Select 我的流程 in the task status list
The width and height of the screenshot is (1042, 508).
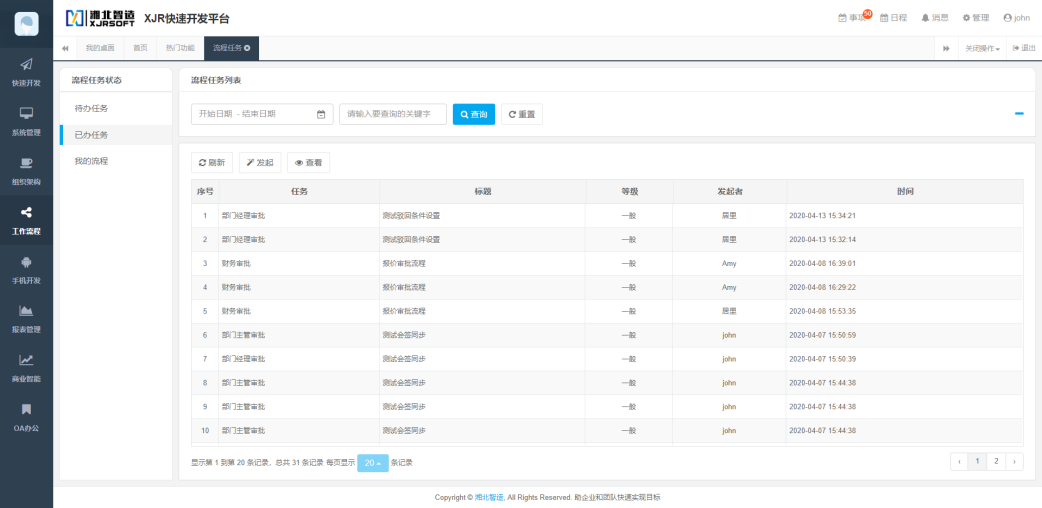pos(116,161)
